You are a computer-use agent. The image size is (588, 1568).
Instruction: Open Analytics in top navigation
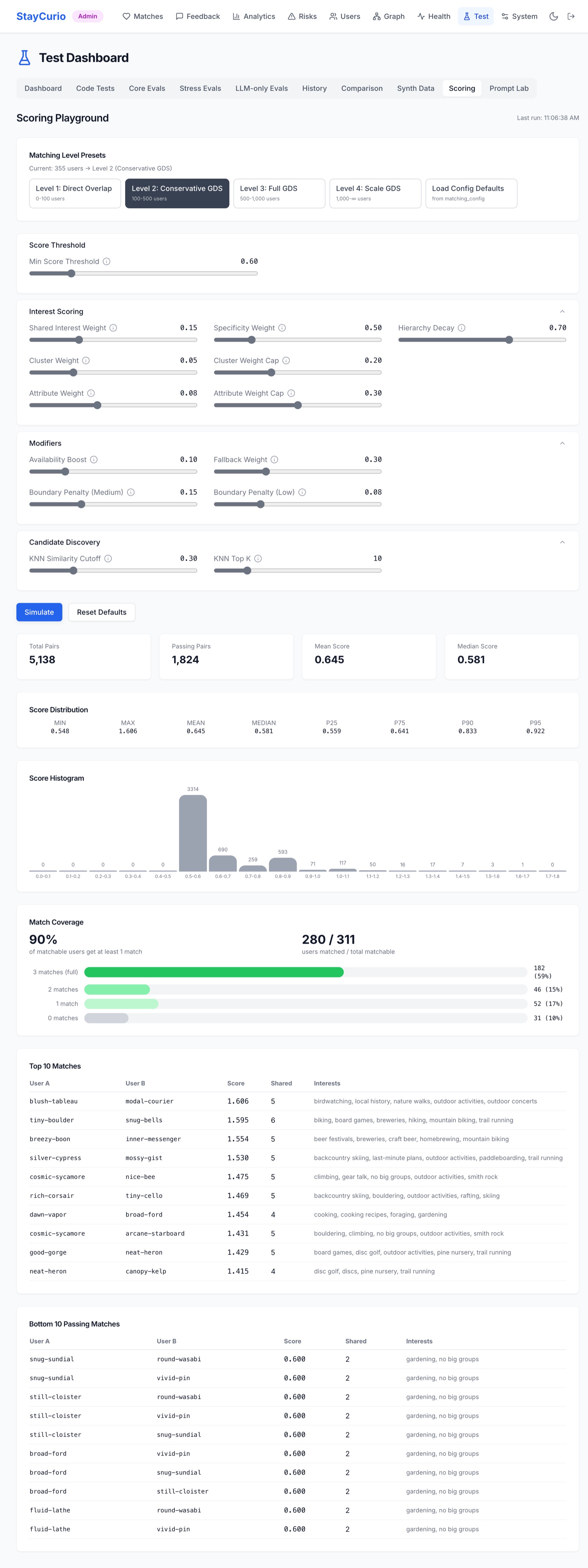click(254, 16)
